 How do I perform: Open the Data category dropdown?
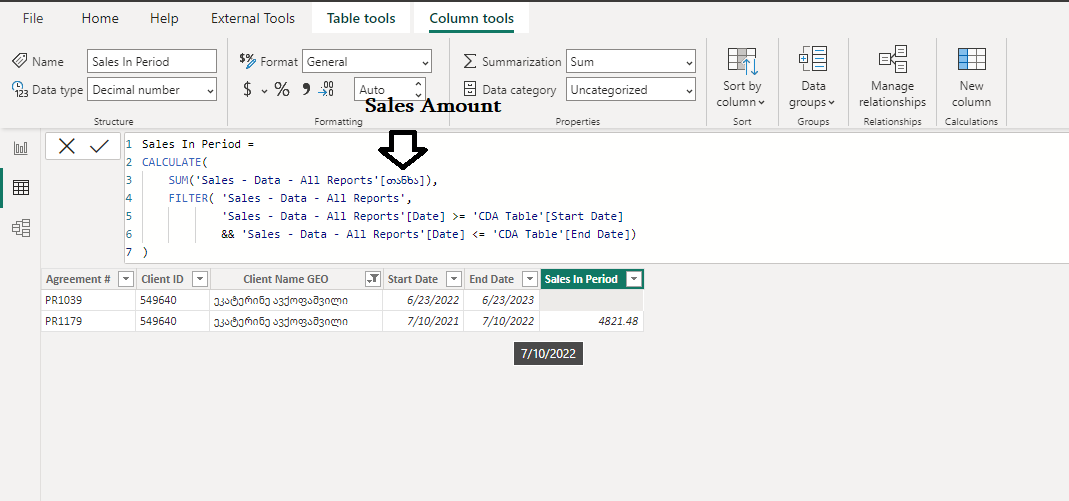coord(631,89)
